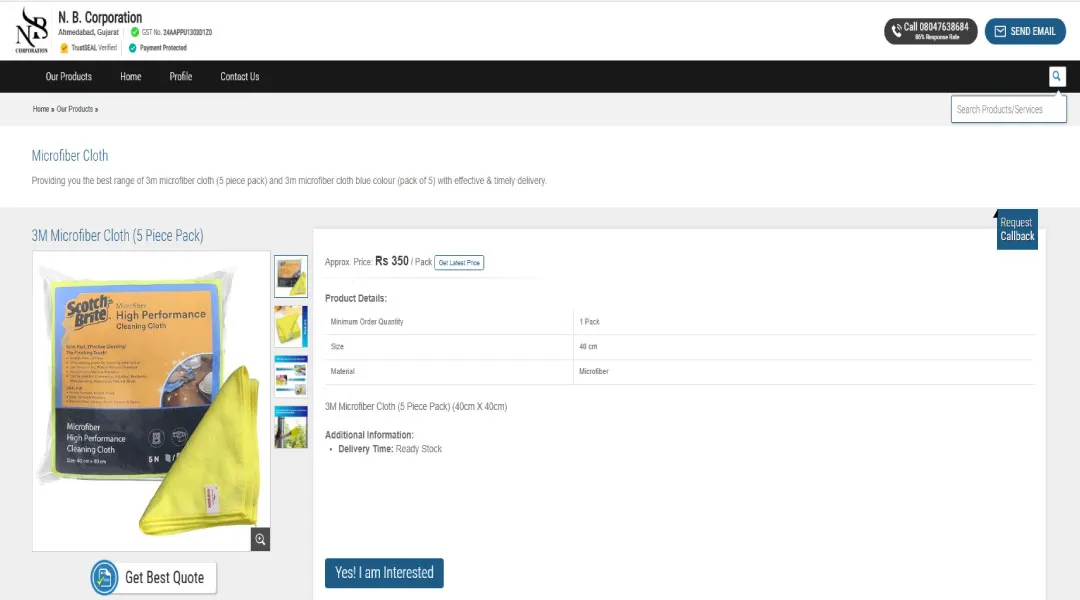The width and height of the screenshot is (1080, 600).
Task: Open the Contact Us menu item
Action: click(240, 76)
